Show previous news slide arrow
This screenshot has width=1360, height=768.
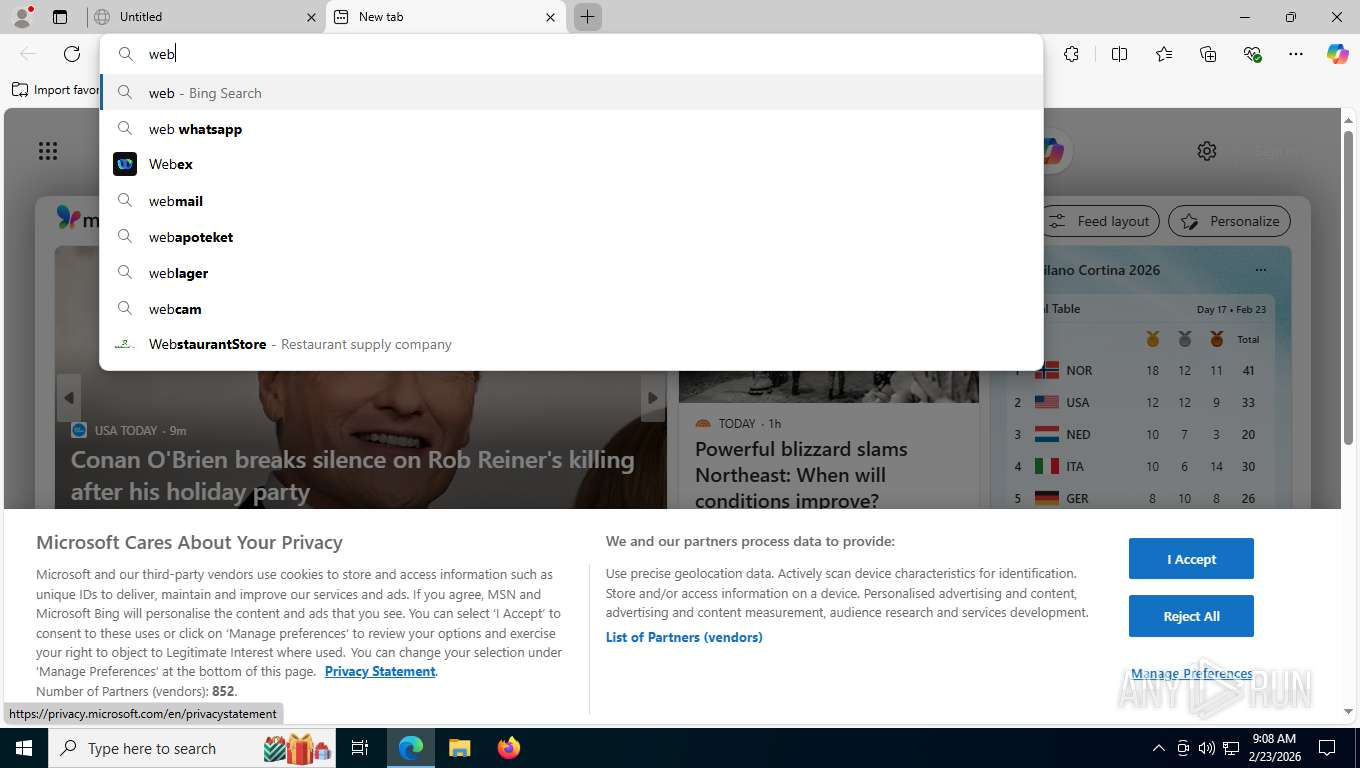(69, 398)
